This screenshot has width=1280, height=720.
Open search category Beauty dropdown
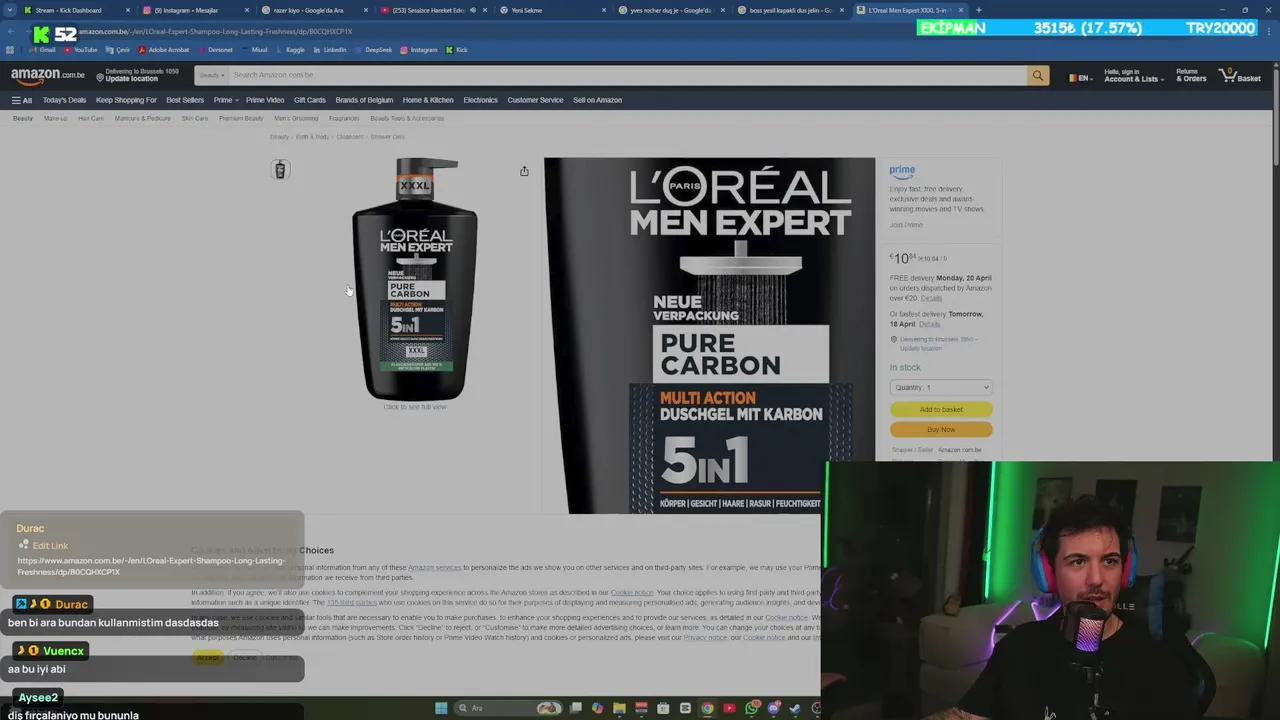pos(211,75)
